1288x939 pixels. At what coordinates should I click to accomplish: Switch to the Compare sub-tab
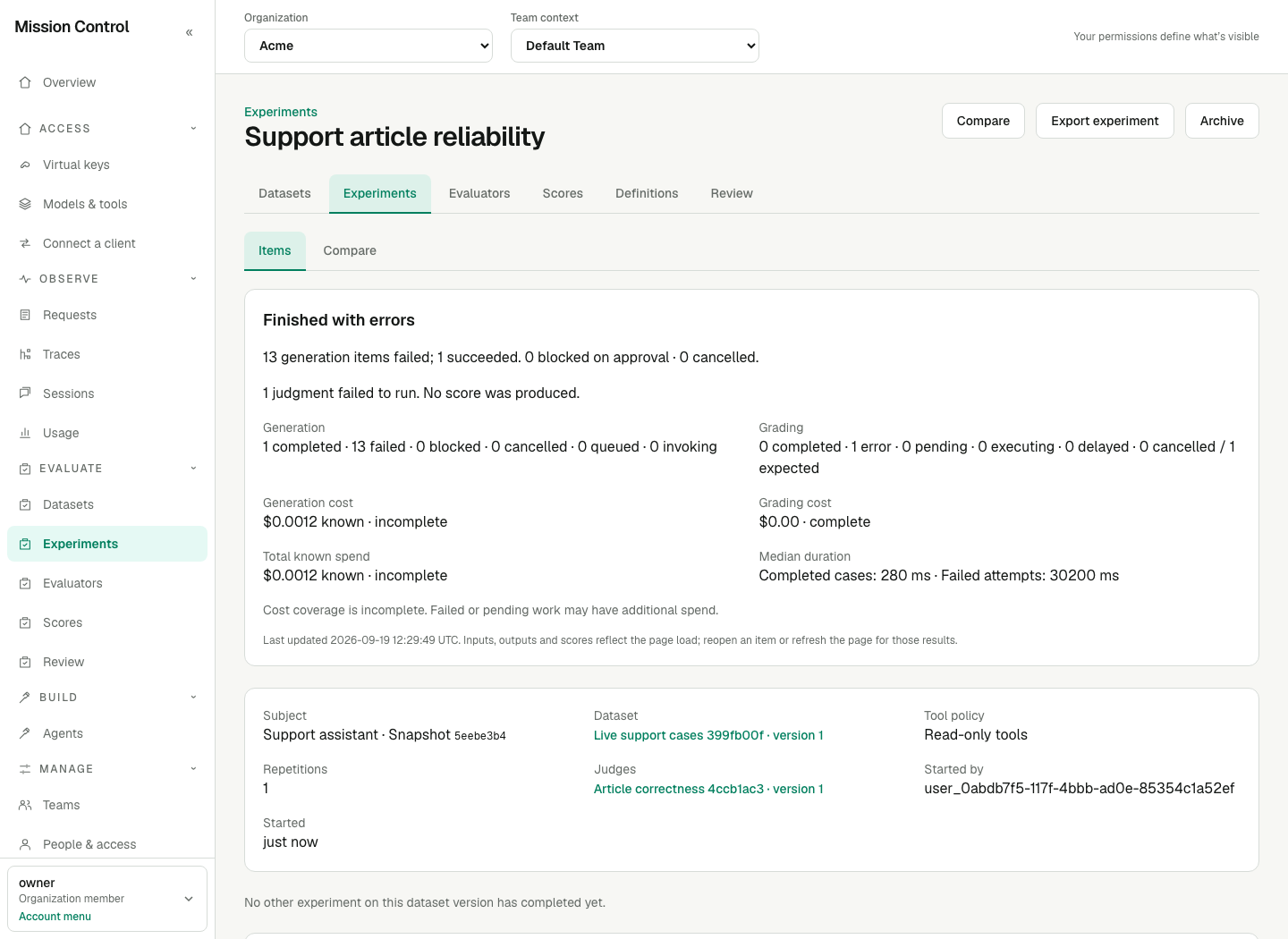[x=350, y=250]
